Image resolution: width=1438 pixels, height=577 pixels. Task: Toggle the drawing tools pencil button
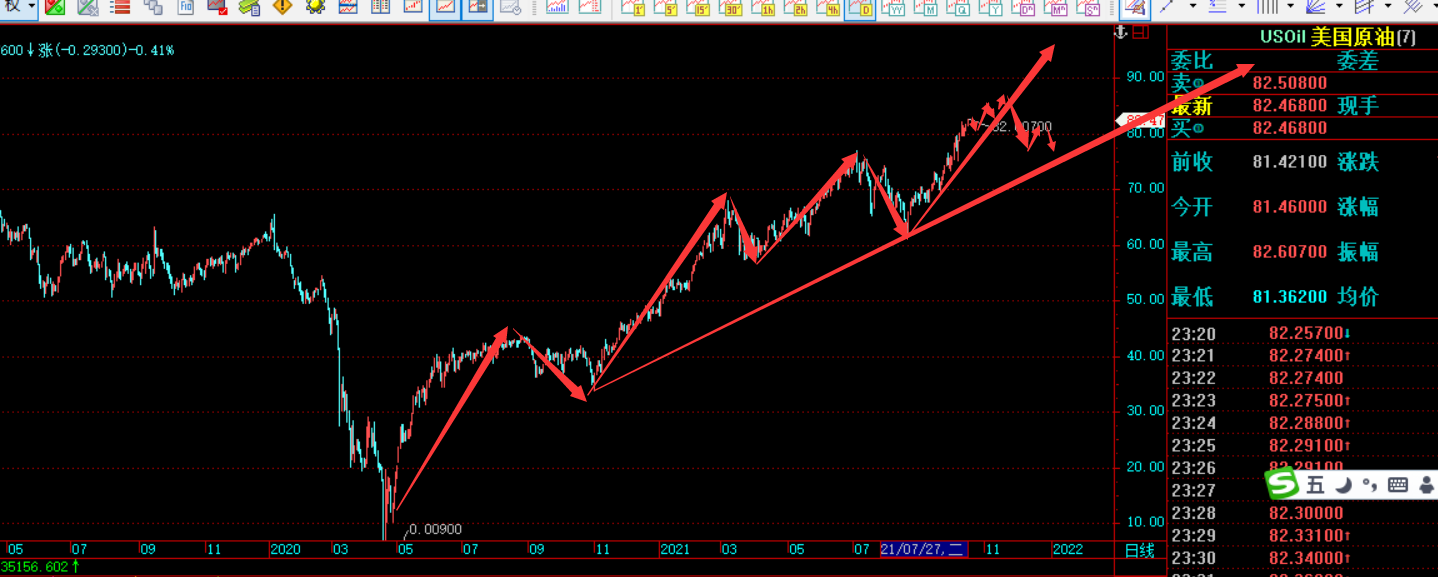tap(1133, 8)
